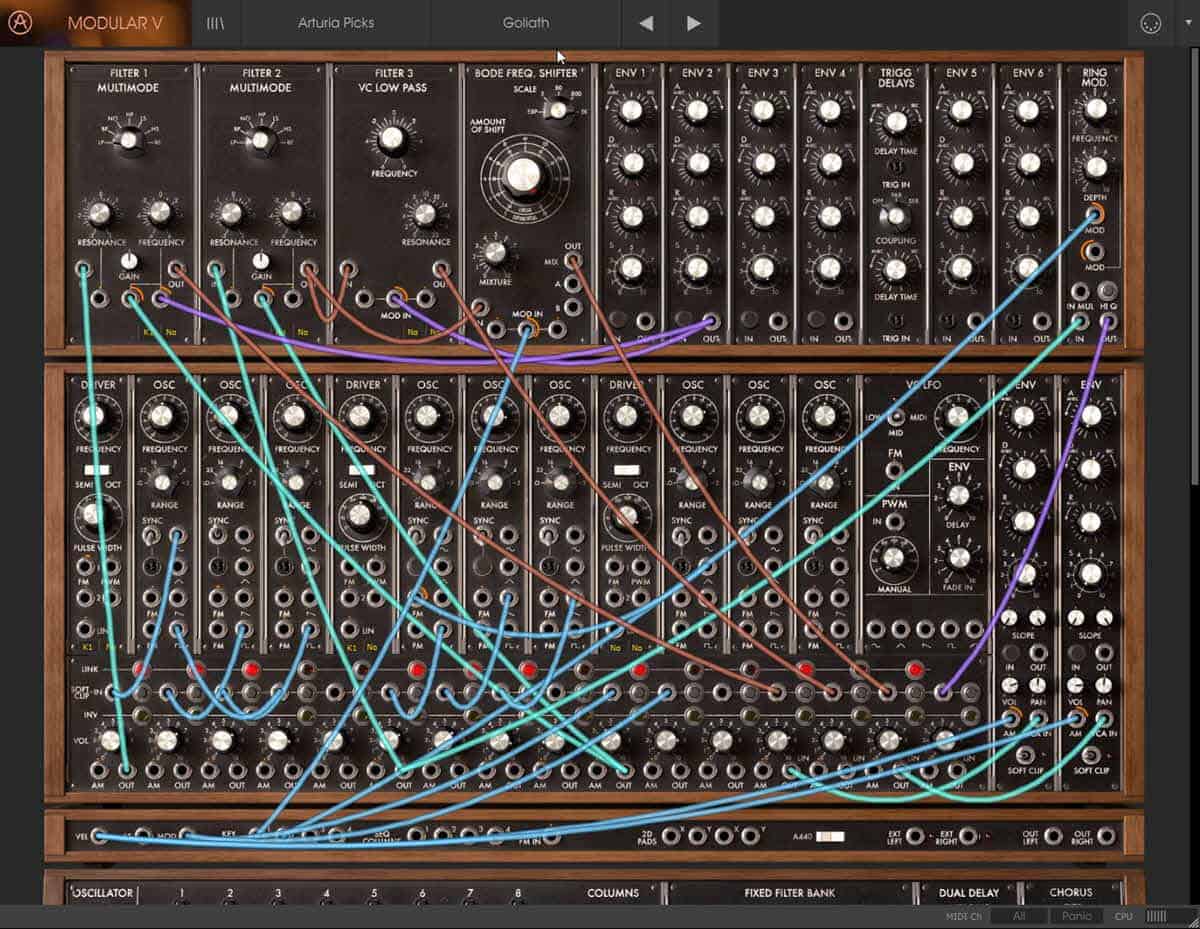Open the Fixed Filter Bank section

pyautogui.click(x=789, y=892)
